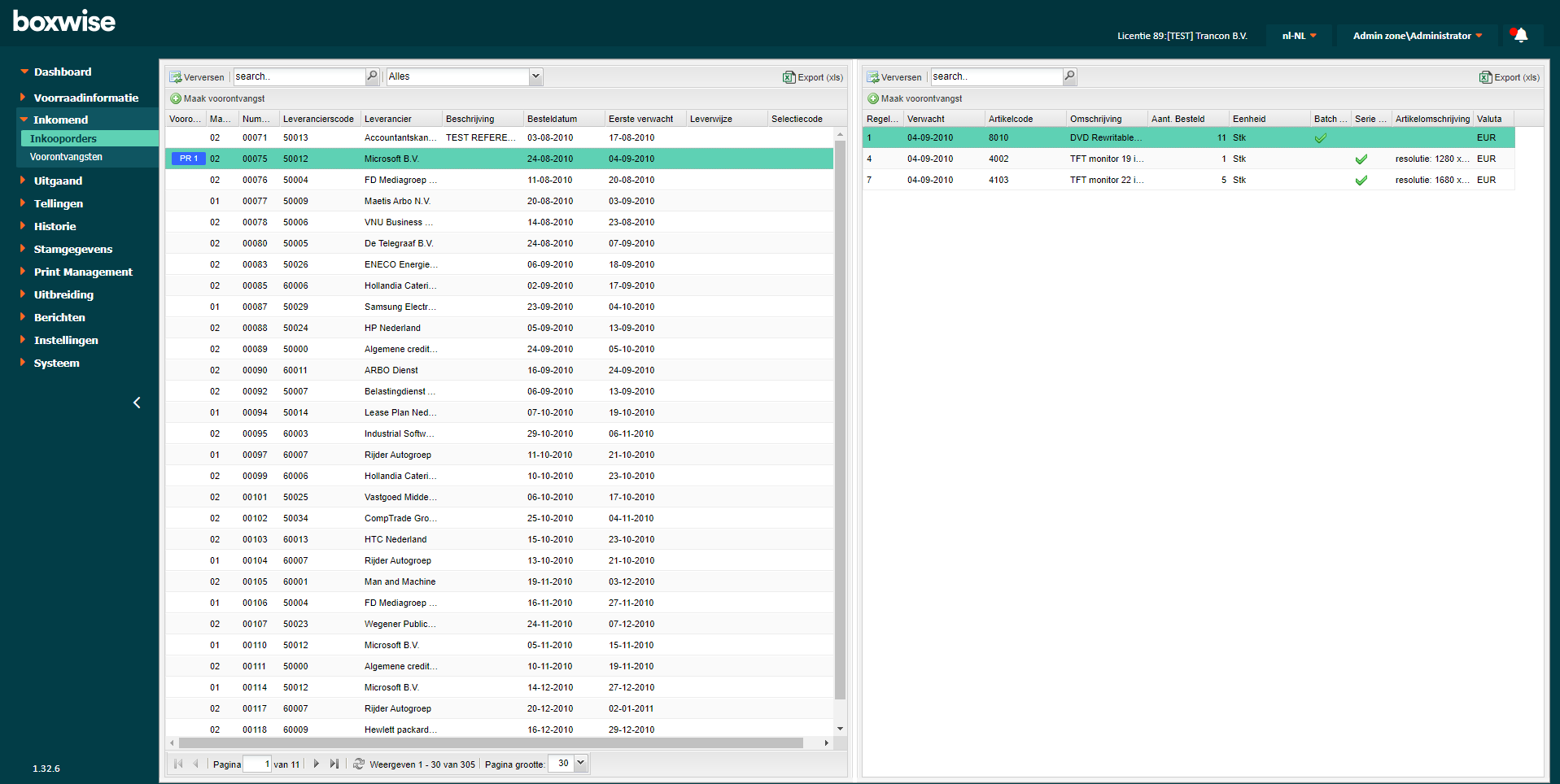Viewport: 1560px width, 784px height.
Task: Select Man and Machine order row
Action: click(x=500, y=581)
